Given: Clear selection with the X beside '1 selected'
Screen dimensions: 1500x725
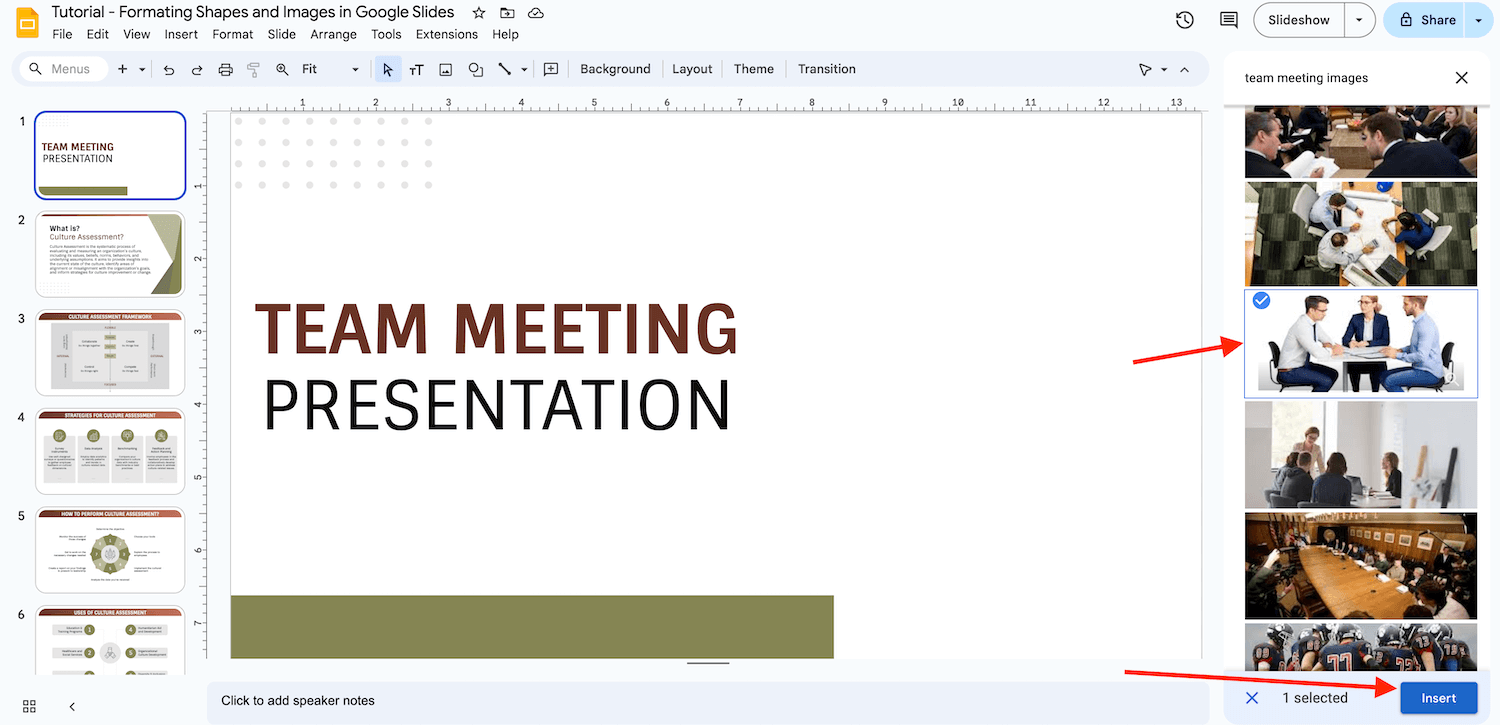Looking at the screenshot, I should 1252,698.
